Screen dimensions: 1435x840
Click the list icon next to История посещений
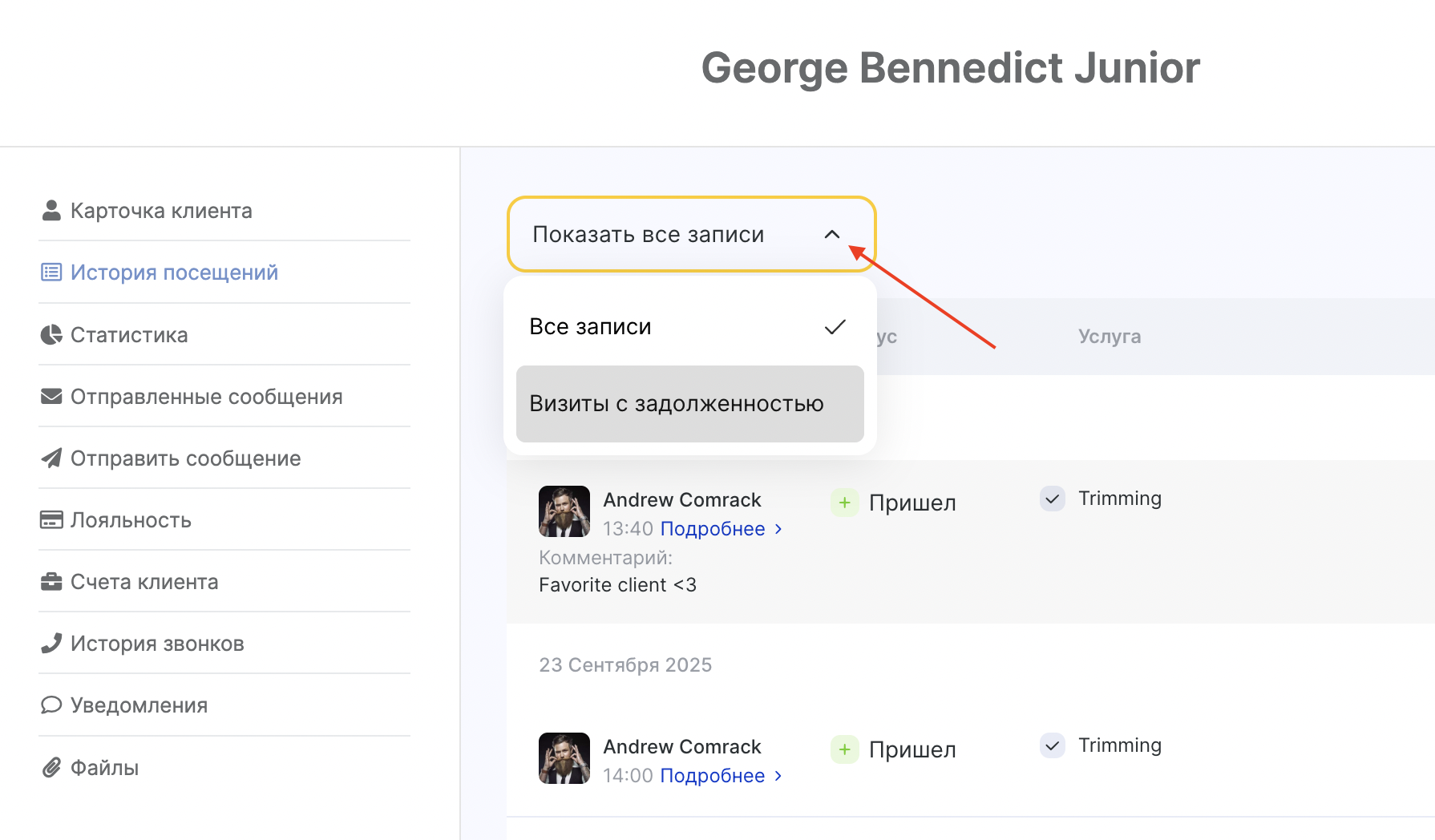click(51, 273)
